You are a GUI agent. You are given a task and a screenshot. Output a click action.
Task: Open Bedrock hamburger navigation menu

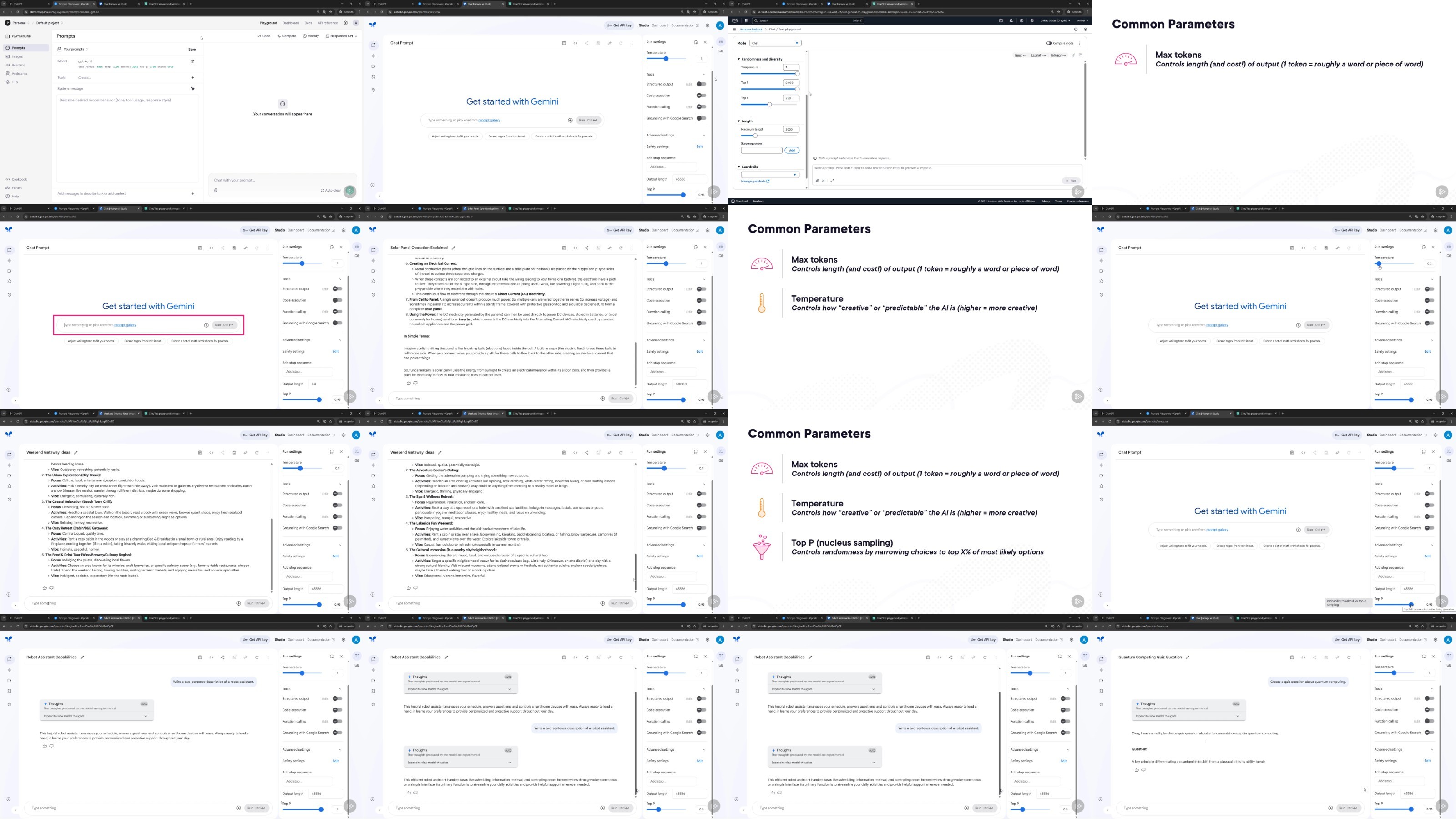coord(734,30)
